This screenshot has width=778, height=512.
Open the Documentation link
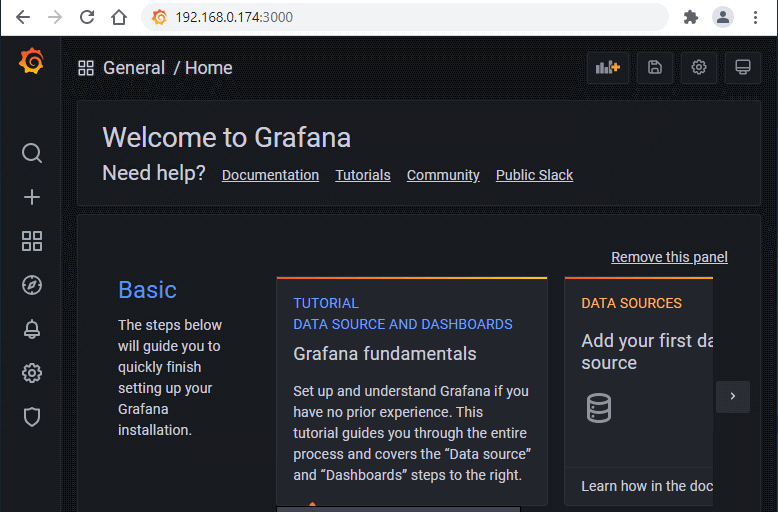[x=270, y=175]
